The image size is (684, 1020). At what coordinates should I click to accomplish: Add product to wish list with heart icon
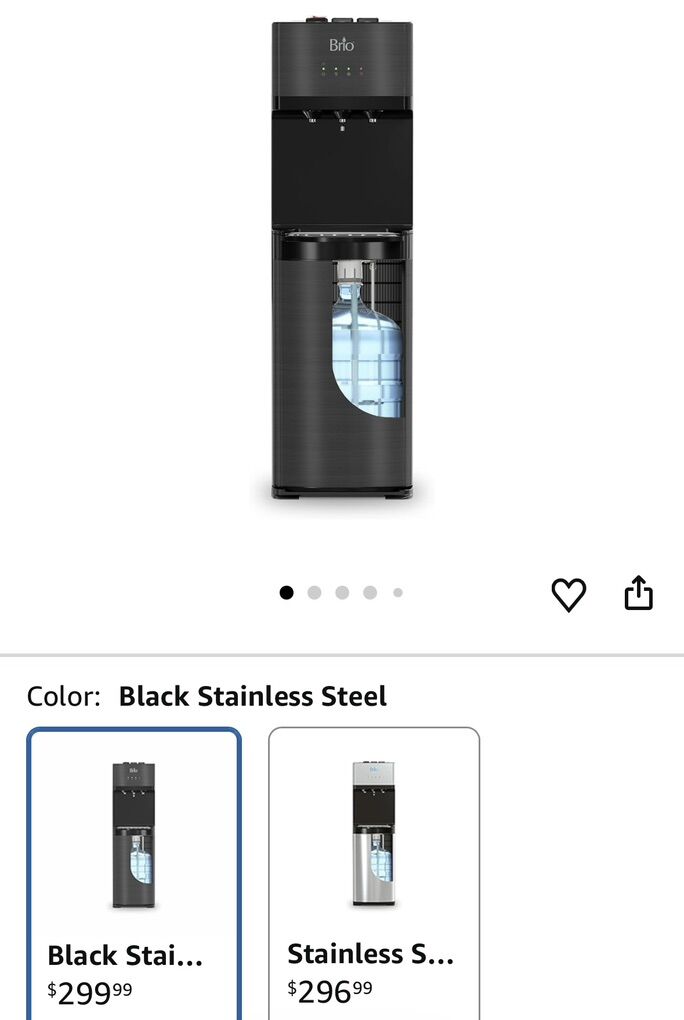(x=568, y=595)
